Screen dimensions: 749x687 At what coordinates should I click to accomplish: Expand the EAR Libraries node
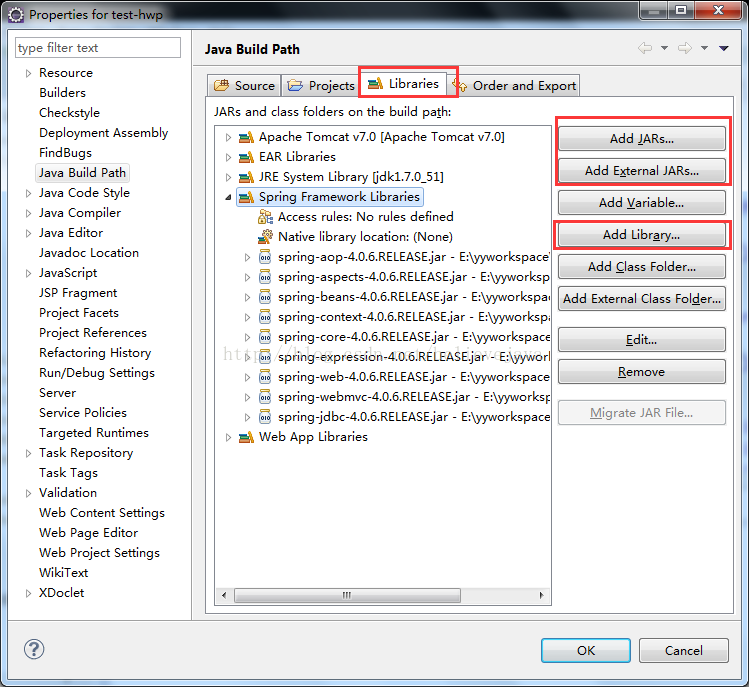[228, 157]
